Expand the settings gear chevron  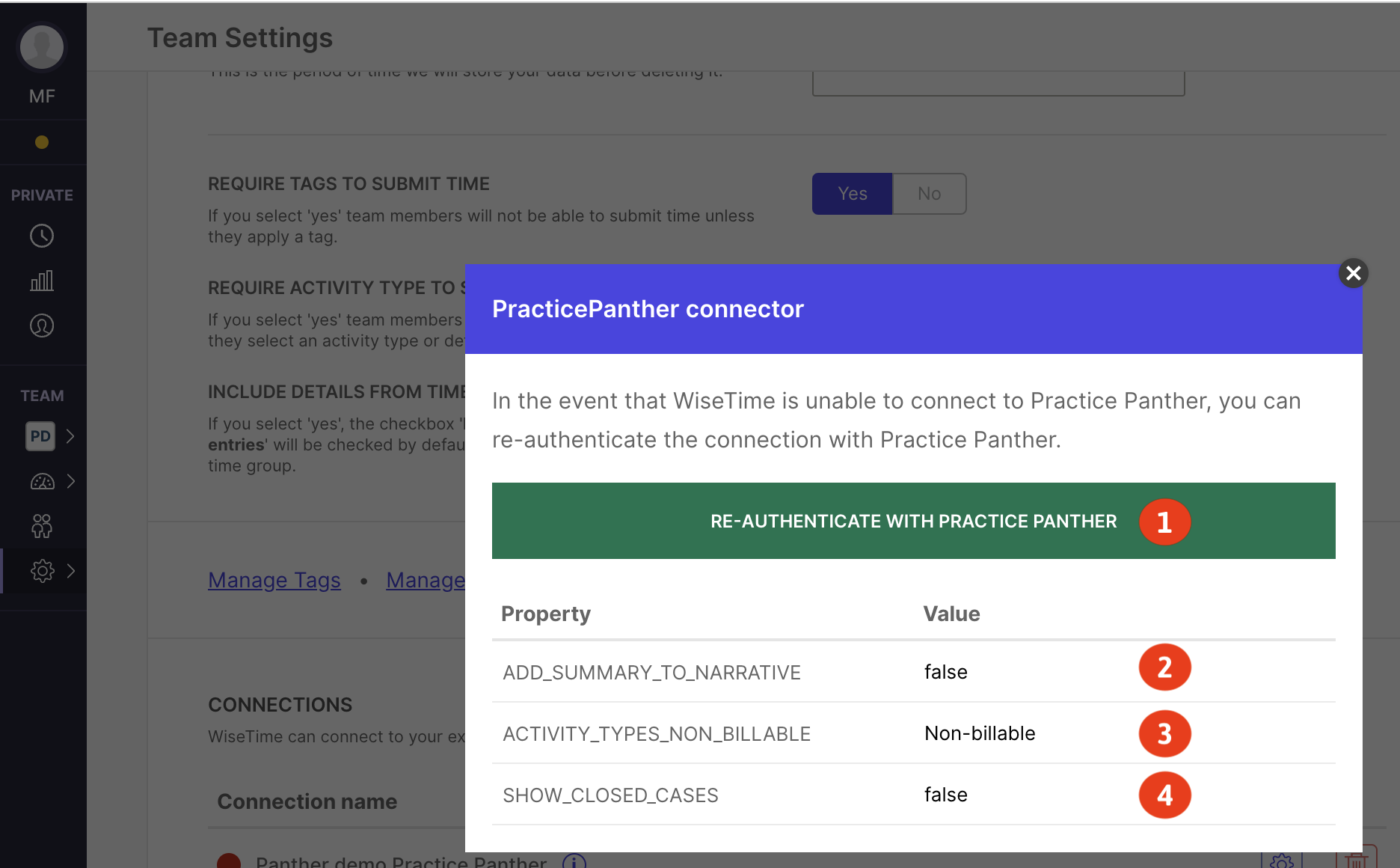click(x=70, y=571)
